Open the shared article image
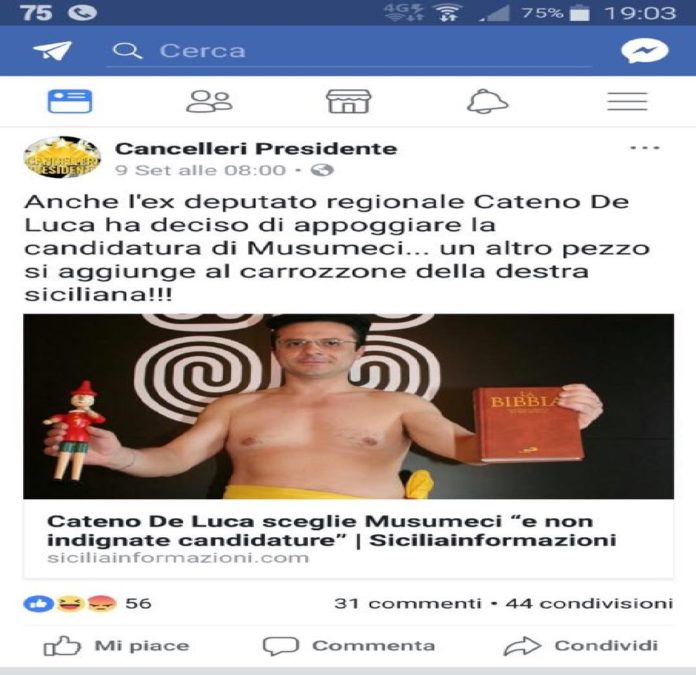The height and width of the screenshot is (675, 696). (x=348, y=407)
